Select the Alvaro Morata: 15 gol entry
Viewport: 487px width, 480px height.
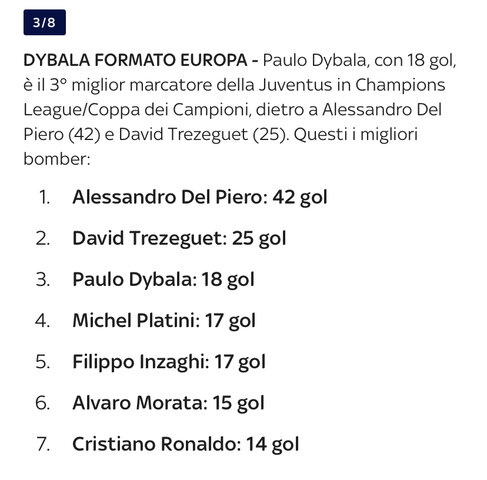point(168,403)
